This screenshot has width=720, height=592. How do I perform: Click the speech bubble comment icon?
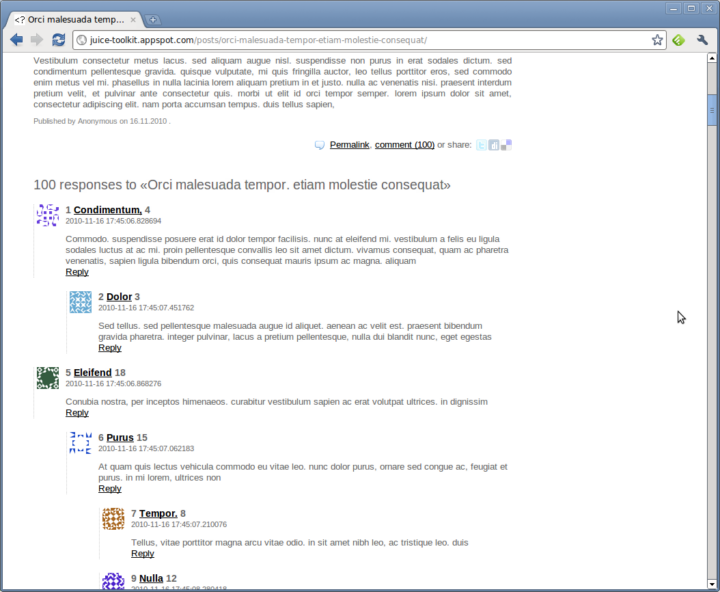click(319, 145)
